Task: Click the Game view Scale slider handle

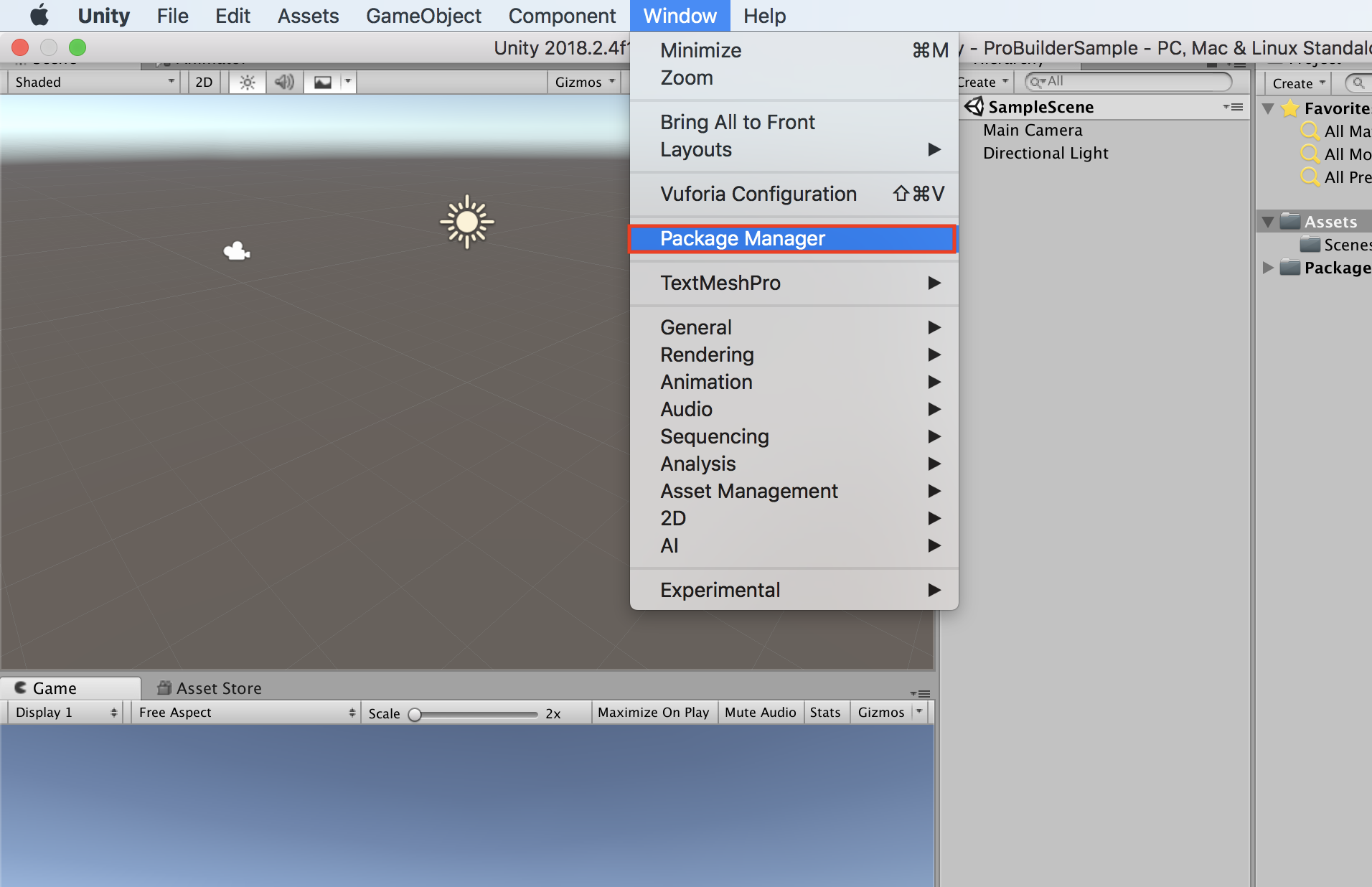Action: 414,714
